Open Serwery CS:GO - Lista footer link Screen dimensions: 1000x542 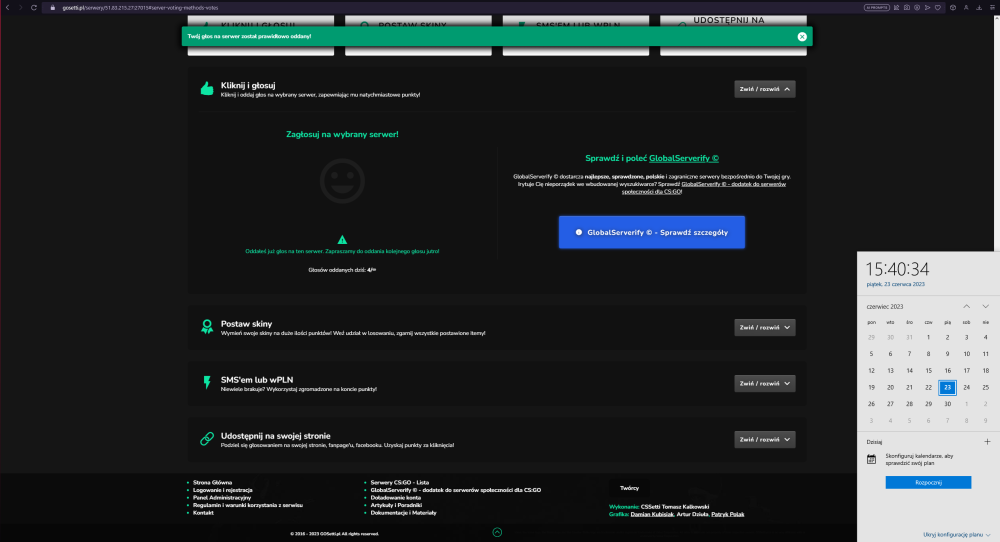tap(400, 483)
